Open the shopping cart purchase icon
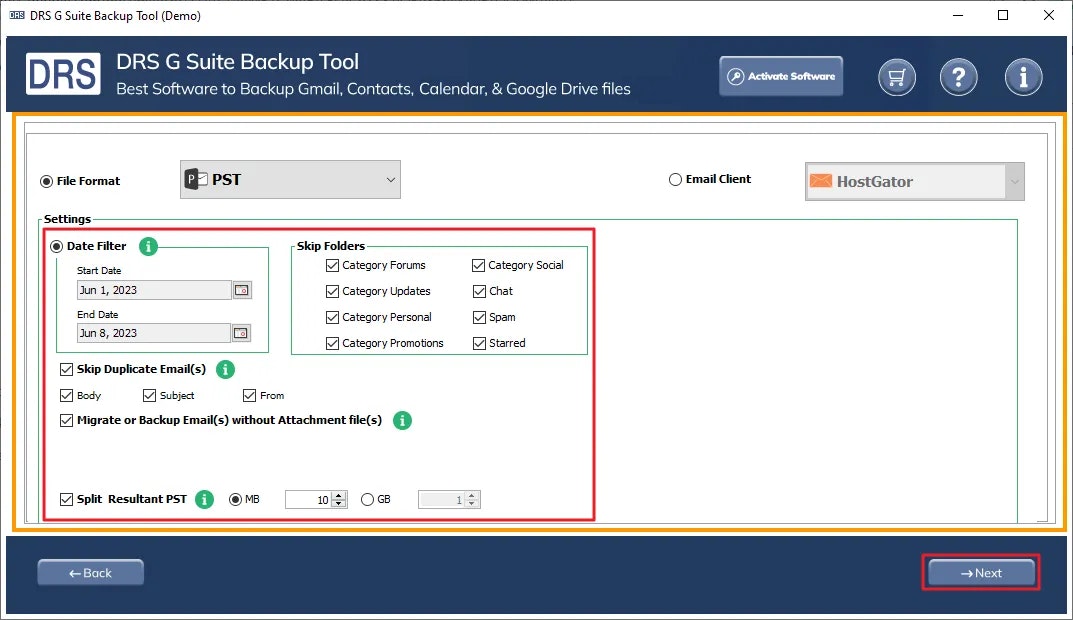 (896, 77)
